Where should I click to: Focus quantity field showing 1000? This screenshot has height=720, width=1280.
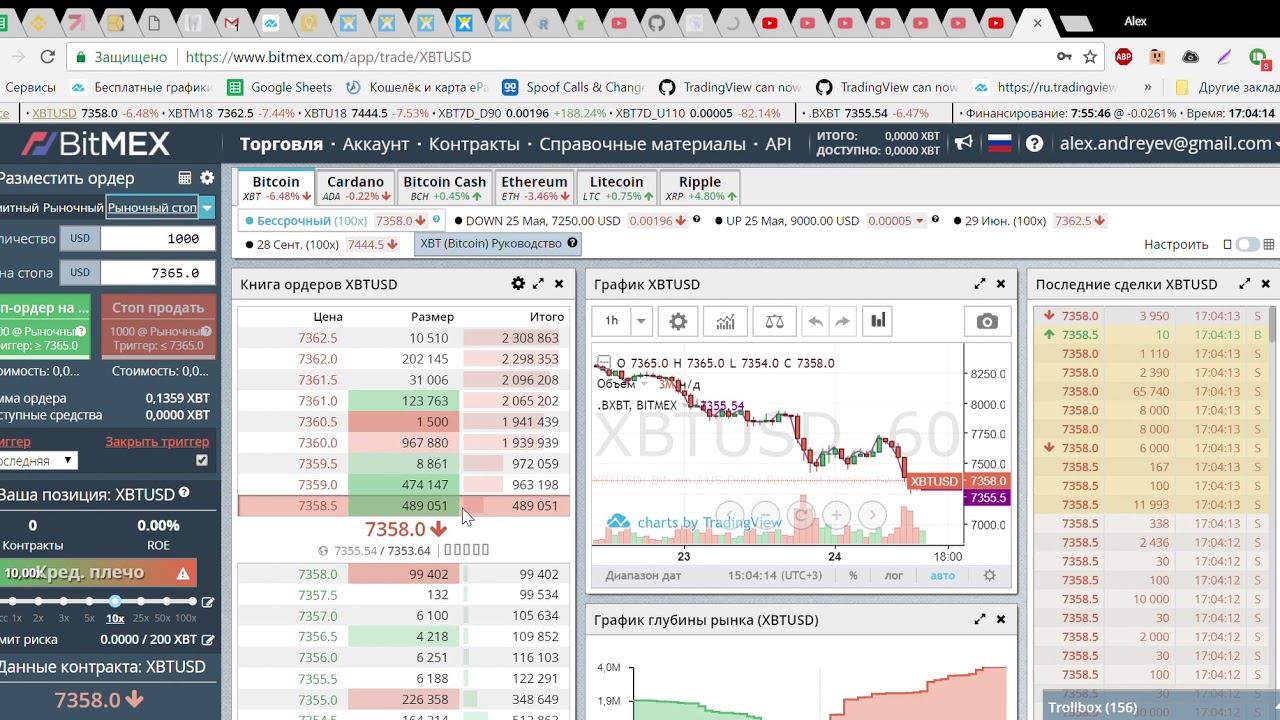[158, 239]
